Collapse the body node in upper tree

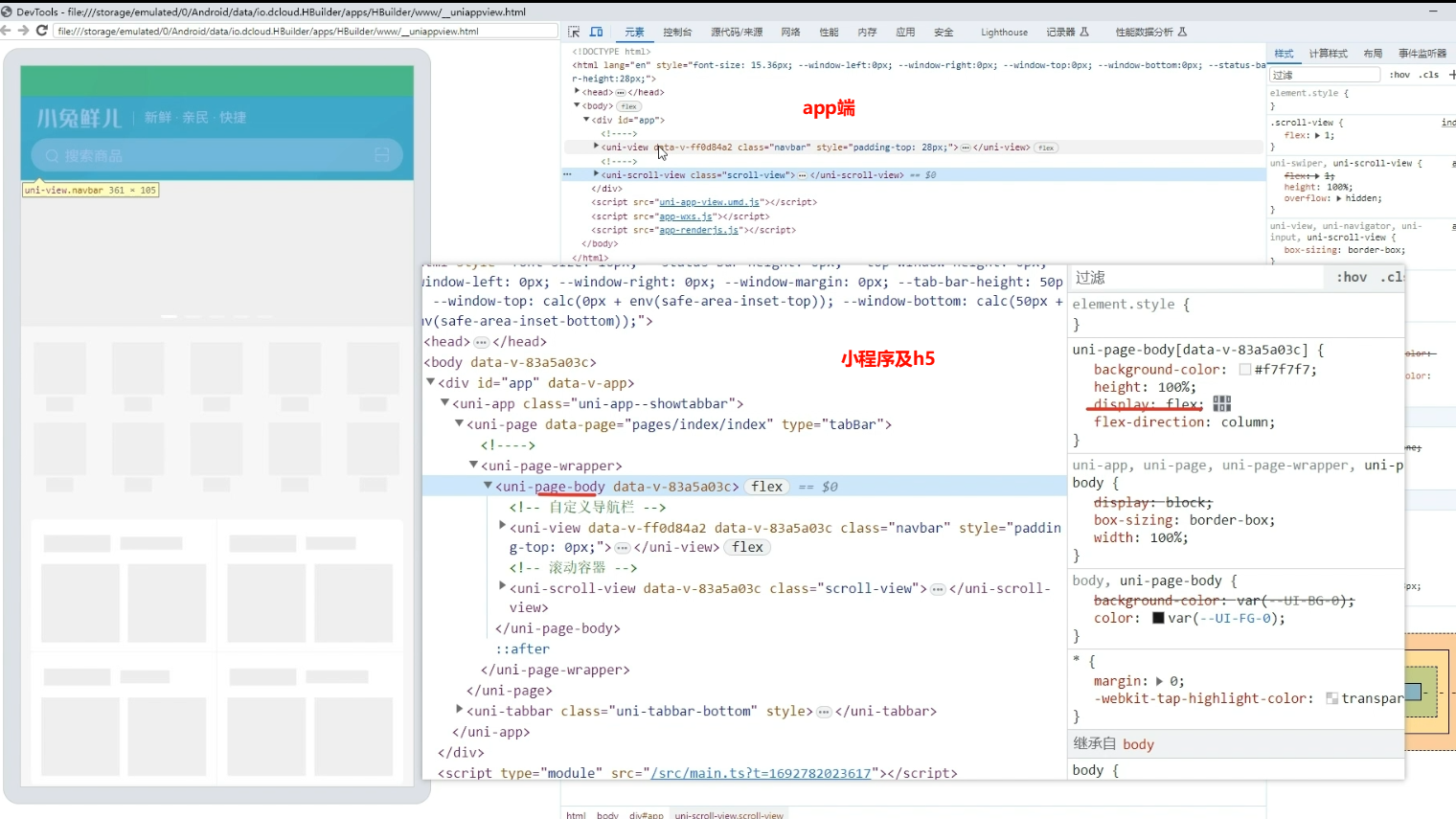(577, 105)
